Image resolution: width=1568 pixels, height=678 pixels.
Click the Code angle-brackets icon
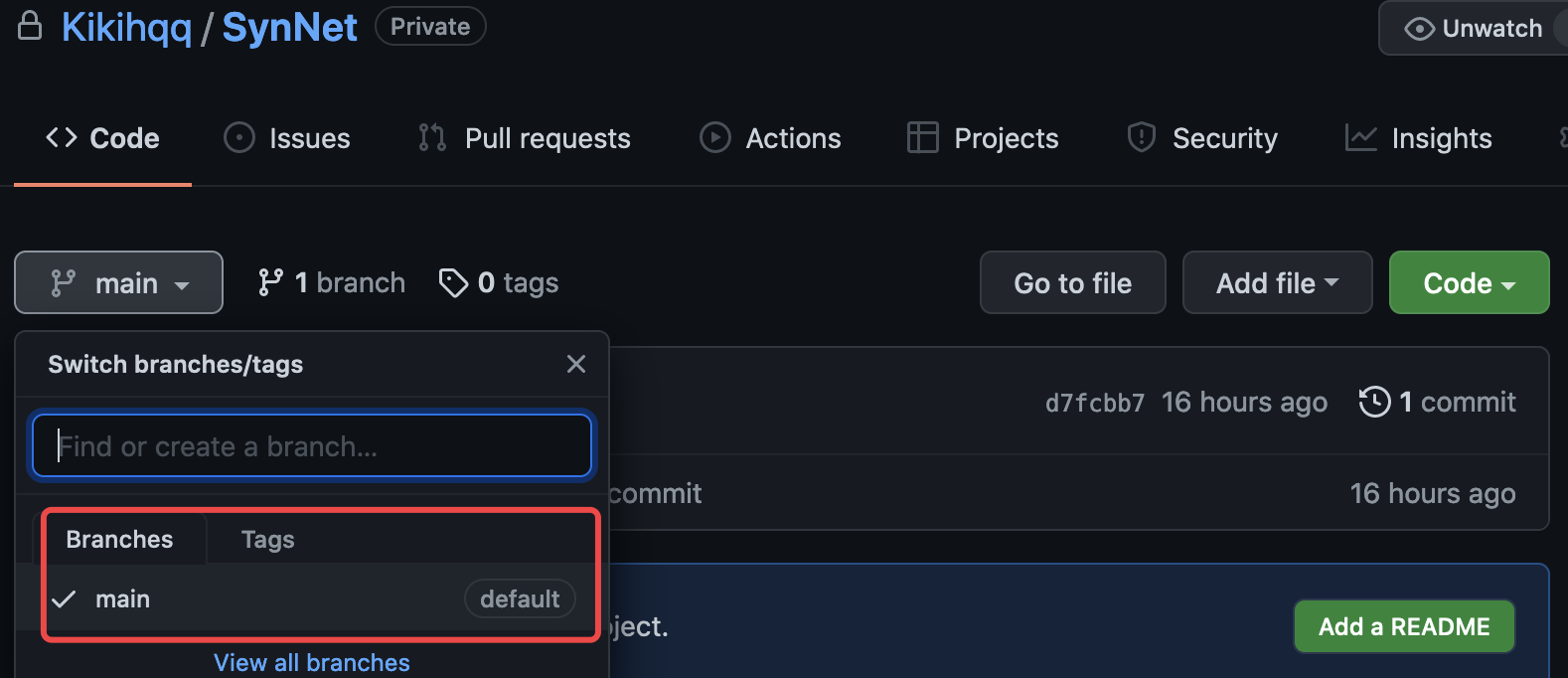click(62, 137)
